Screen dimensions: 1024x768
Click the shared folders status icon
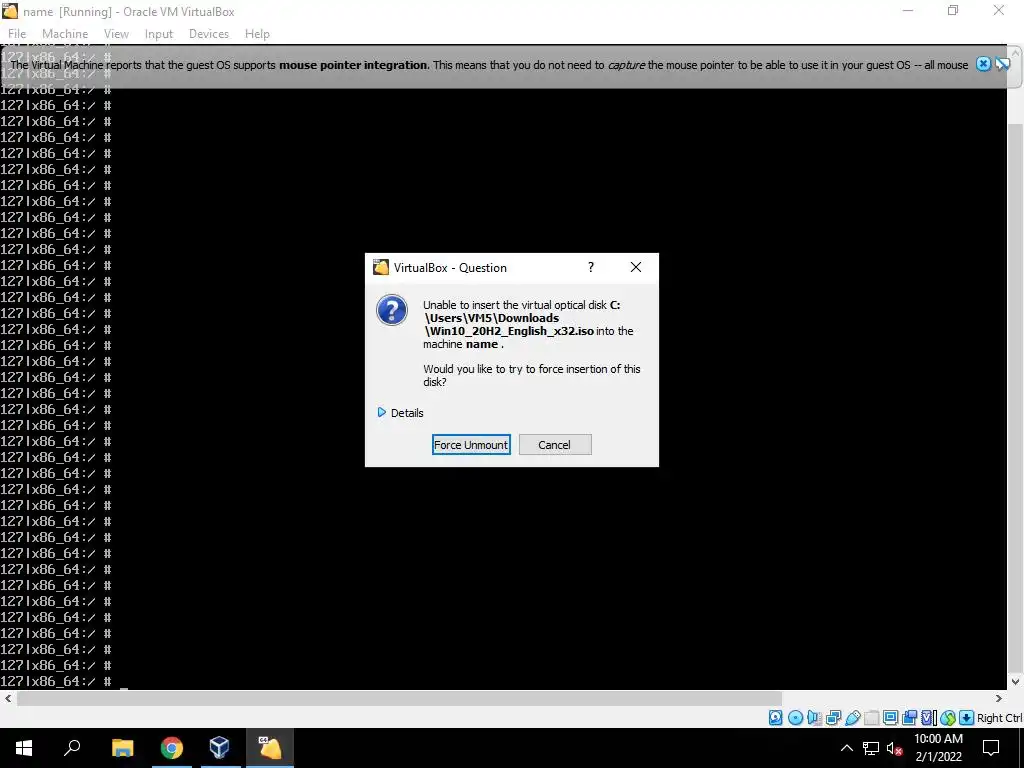coord(871,718)
